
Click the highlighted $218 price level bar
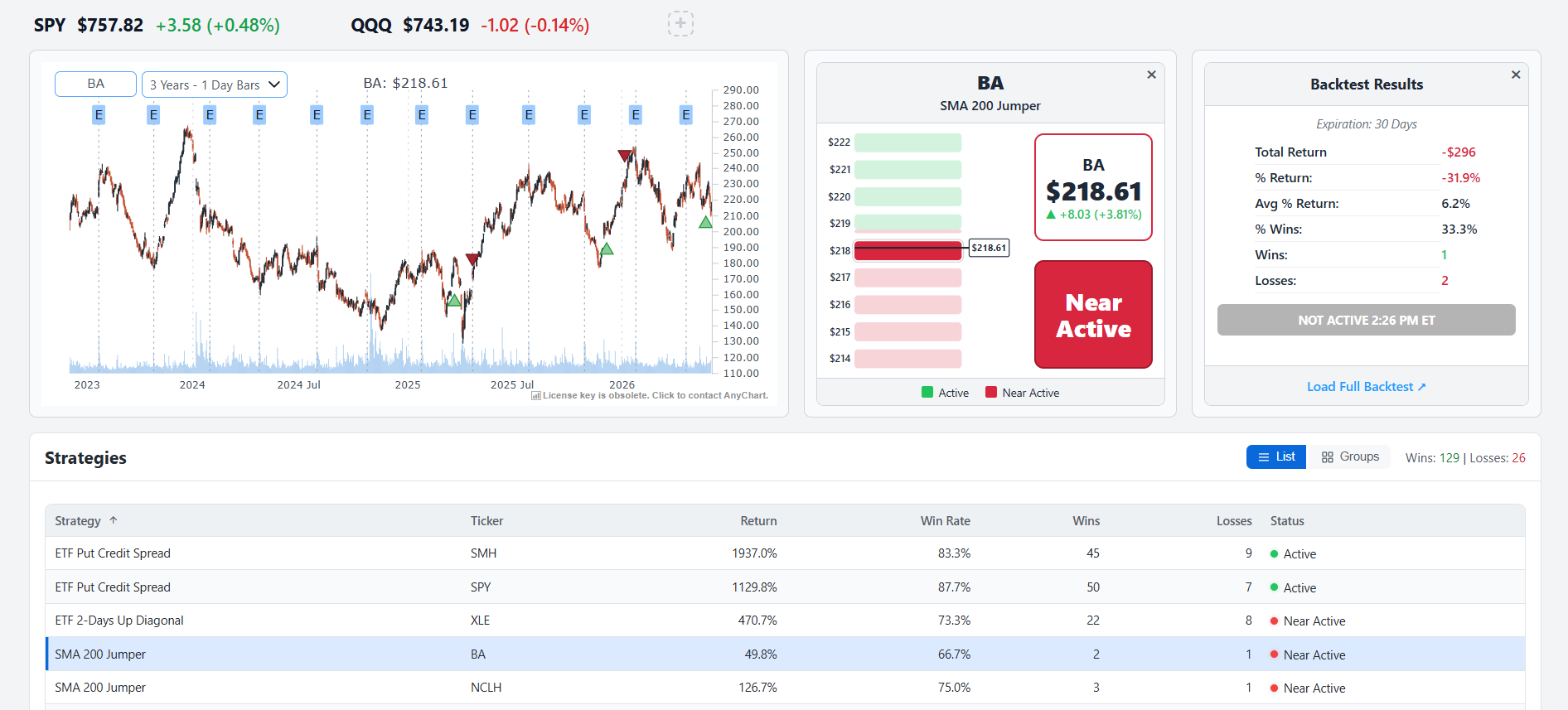(x=907, y=250)
